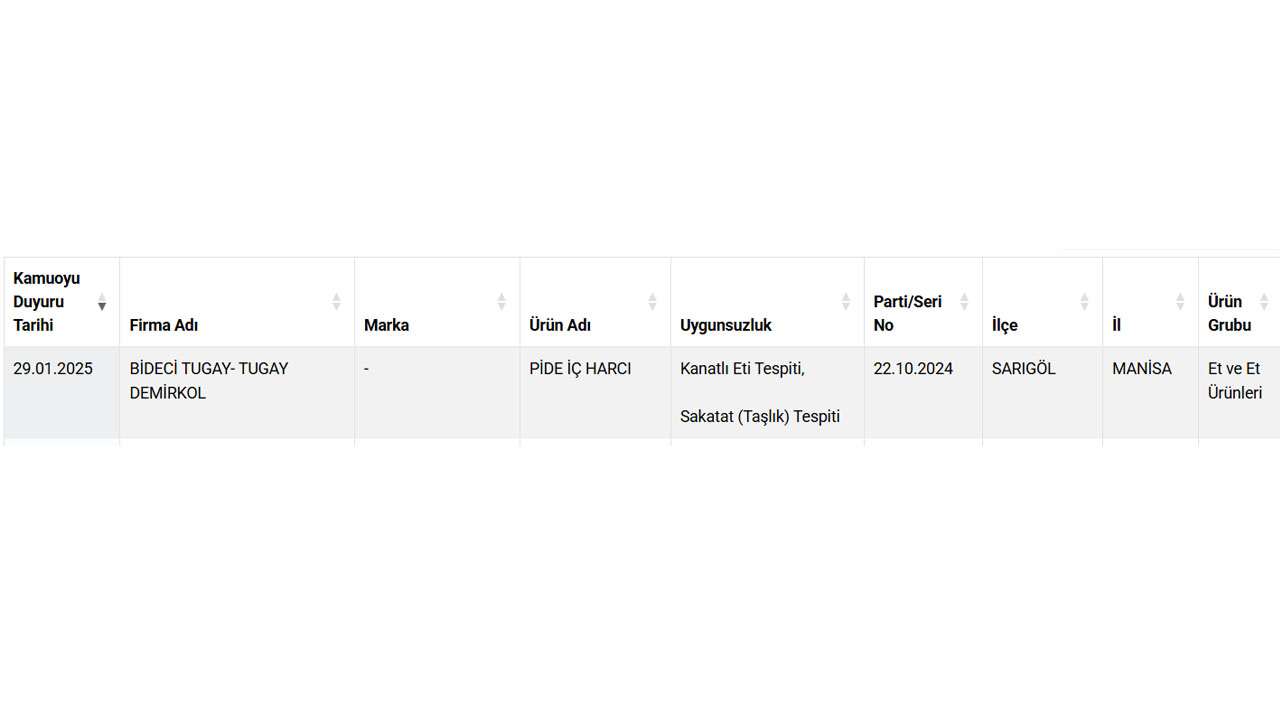Click the Kanatlı Eti Tespiti text
Screen dimensions: 1280x720
click(x=742, y=369)
